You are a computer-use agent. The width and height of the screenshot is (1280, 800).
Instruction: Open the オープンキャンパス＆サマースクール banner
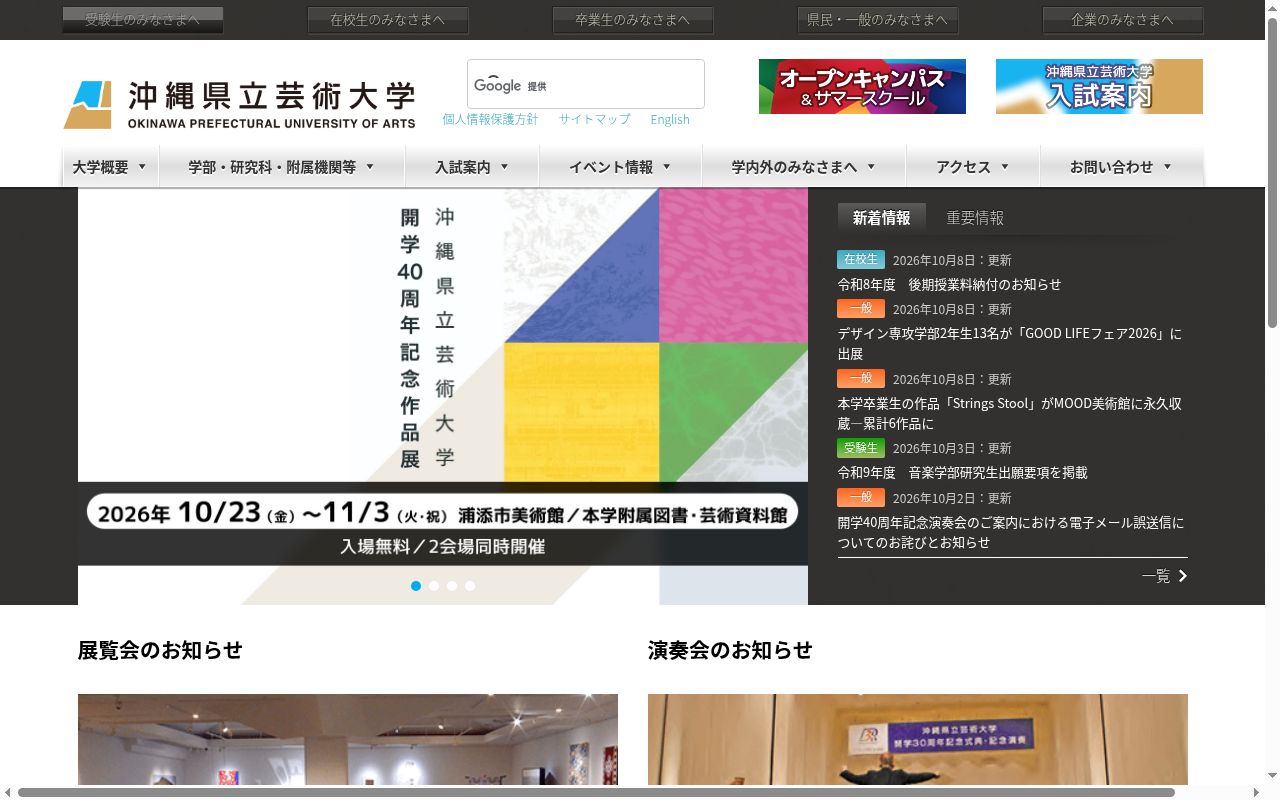point(862,86)
